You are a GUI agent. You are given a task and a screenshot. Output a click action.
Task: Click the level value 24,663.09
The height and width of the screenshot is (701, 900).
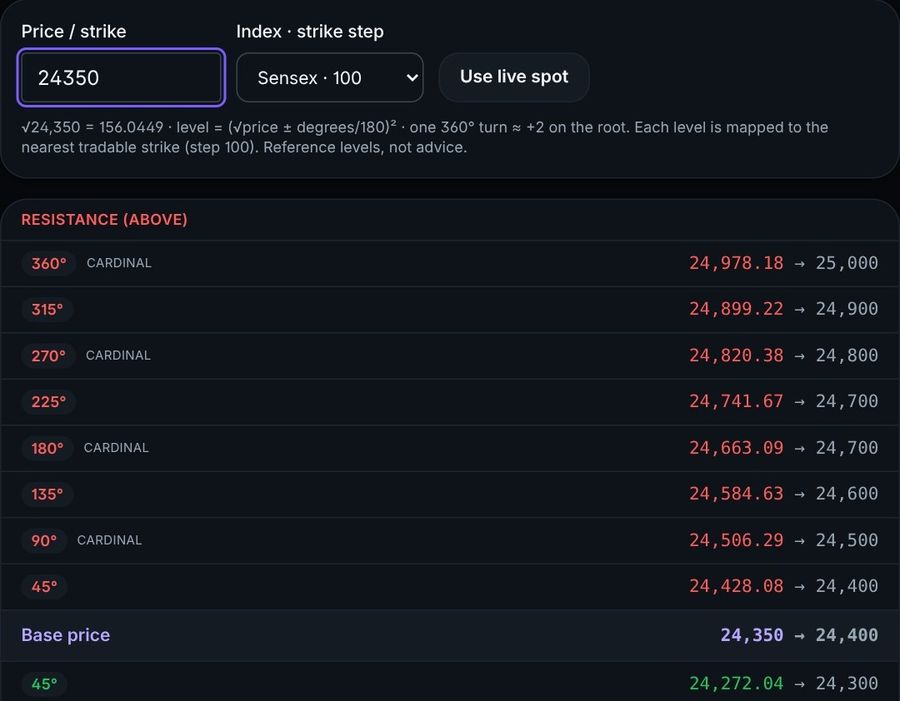(736, 448)
